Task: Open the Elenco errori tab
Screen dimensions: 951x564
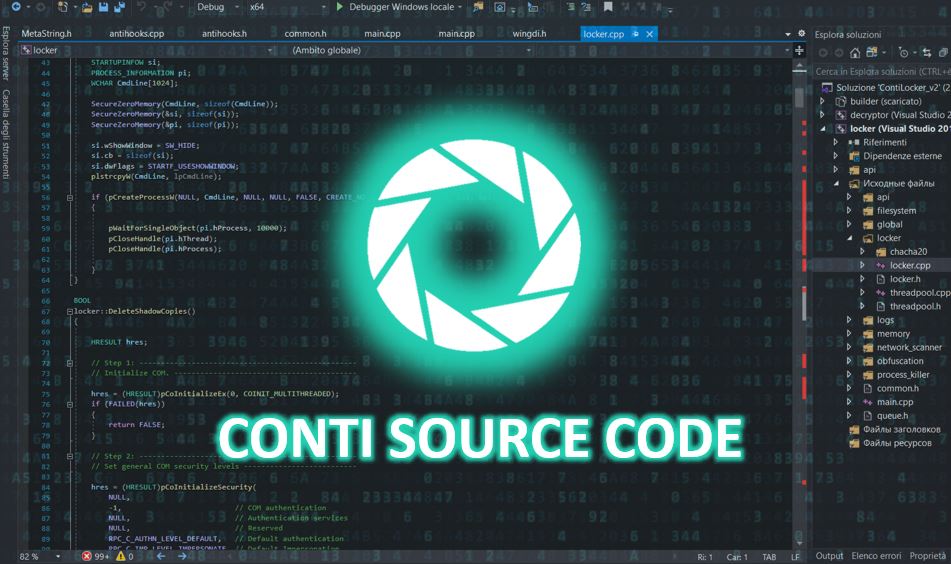Action: [x=877, y=556]
